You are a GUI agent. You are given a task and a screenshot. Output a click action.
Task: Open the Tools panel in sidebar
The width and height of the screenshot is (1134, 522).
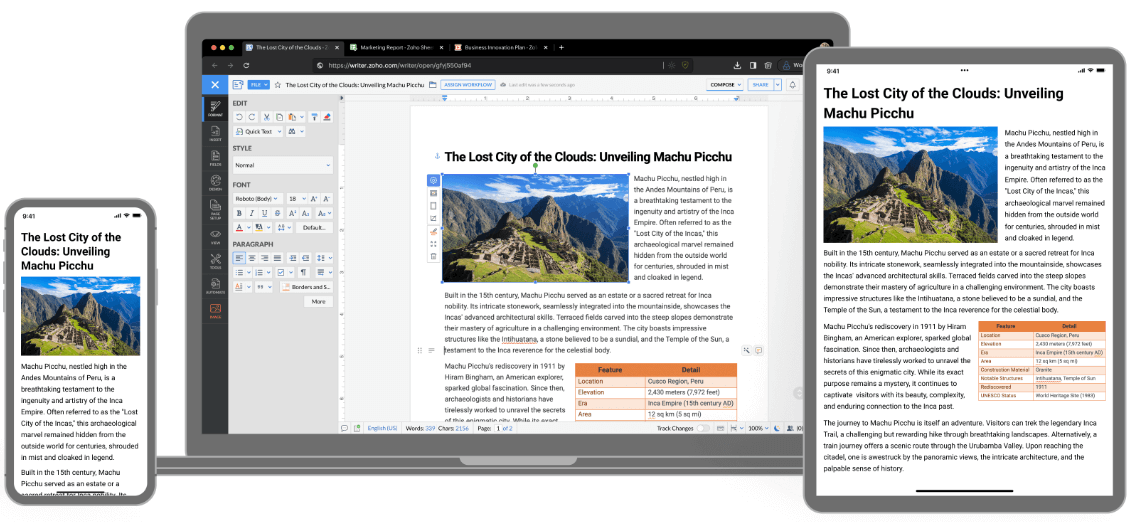(x=215, y=262)
